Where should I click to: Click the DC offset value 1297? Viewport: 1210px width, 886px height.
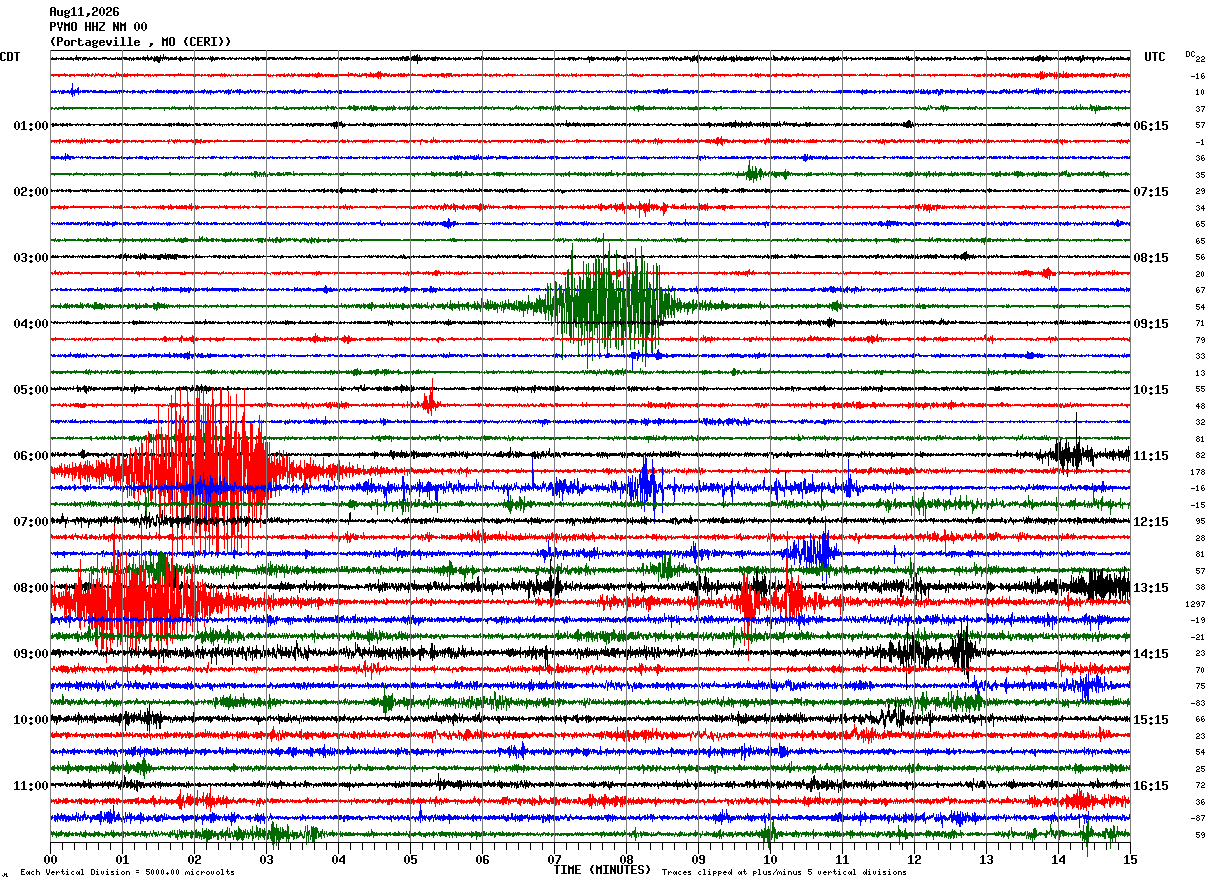[x=1195, y=604]
